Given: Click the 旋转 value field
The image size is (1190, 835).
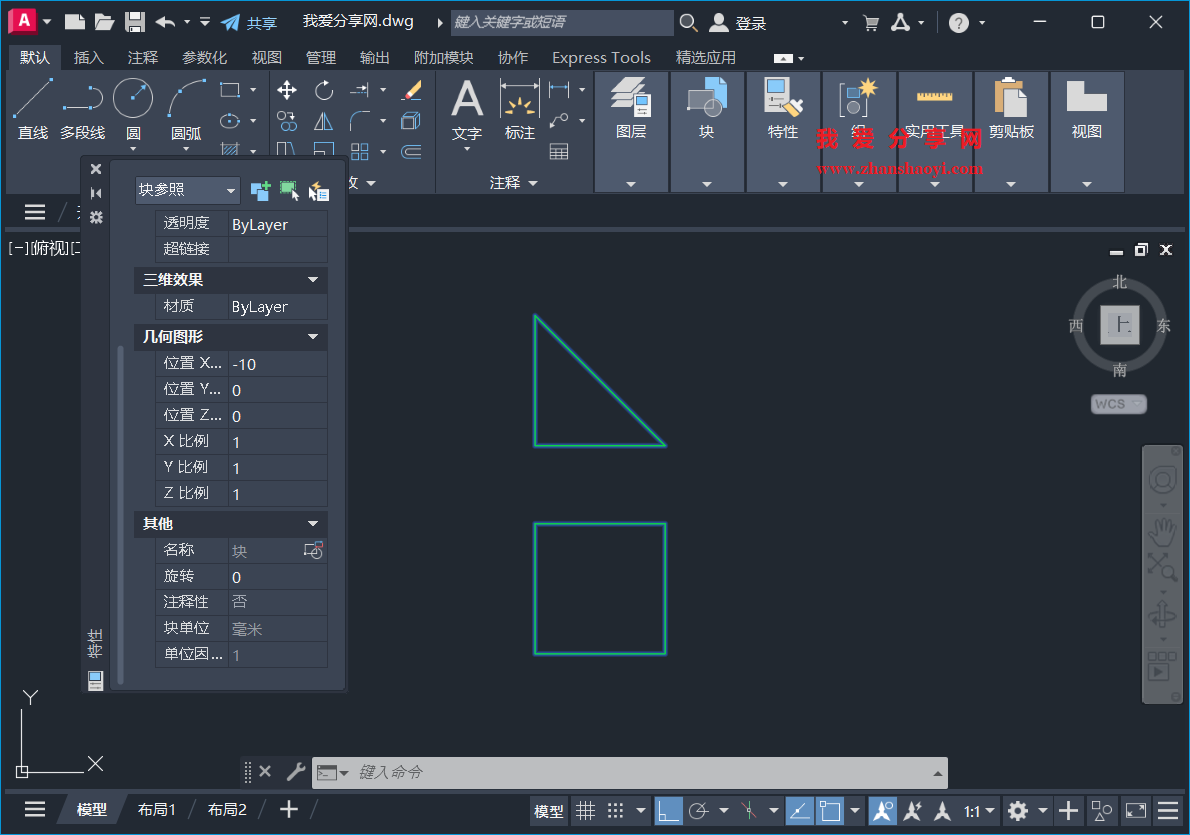Looking at the screenshot, I should click(x=278, y=578).
